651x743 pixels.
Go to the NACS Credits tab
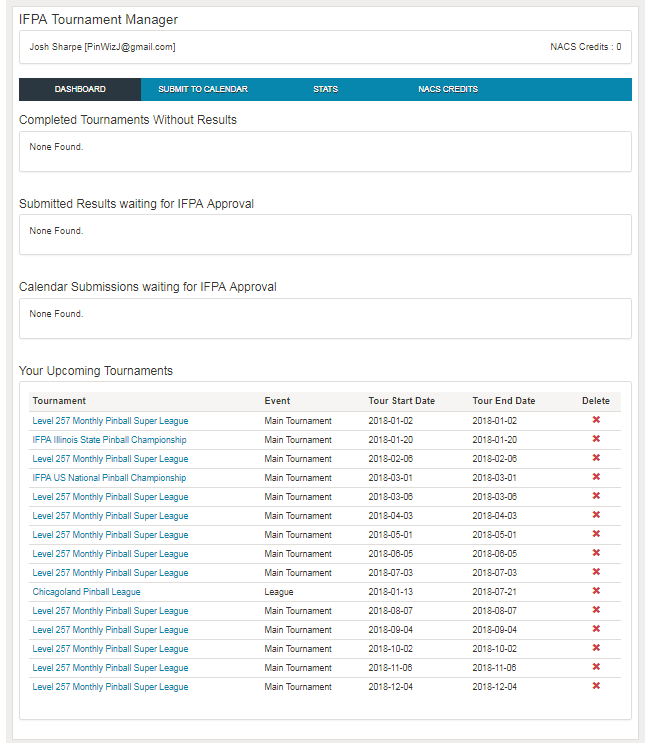coord(448,89)
